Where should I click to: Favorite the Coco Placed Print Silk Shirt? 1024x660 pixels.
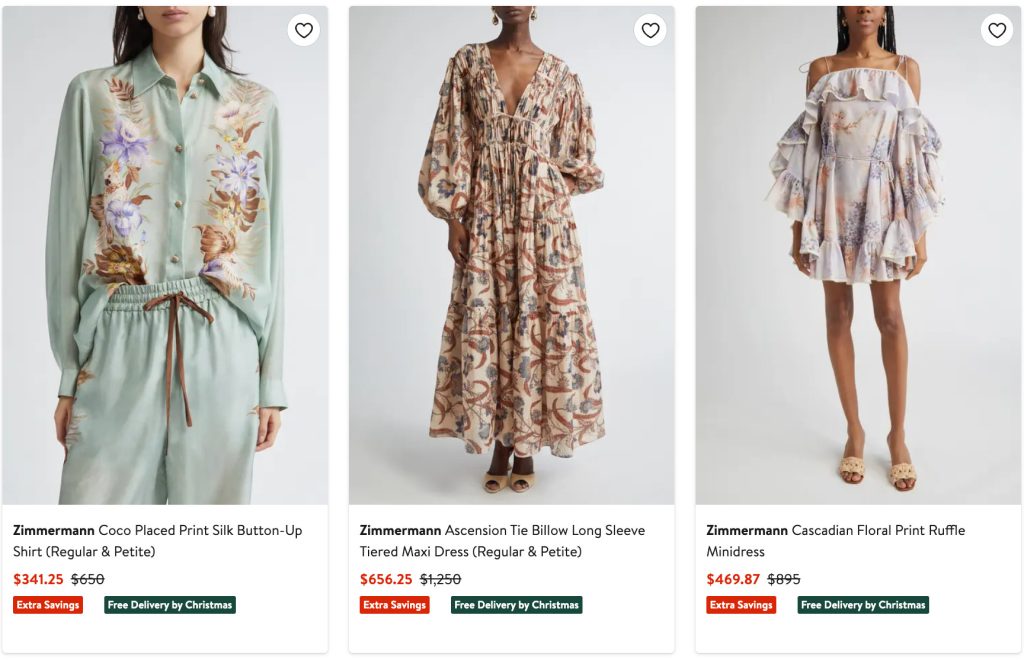304,30
